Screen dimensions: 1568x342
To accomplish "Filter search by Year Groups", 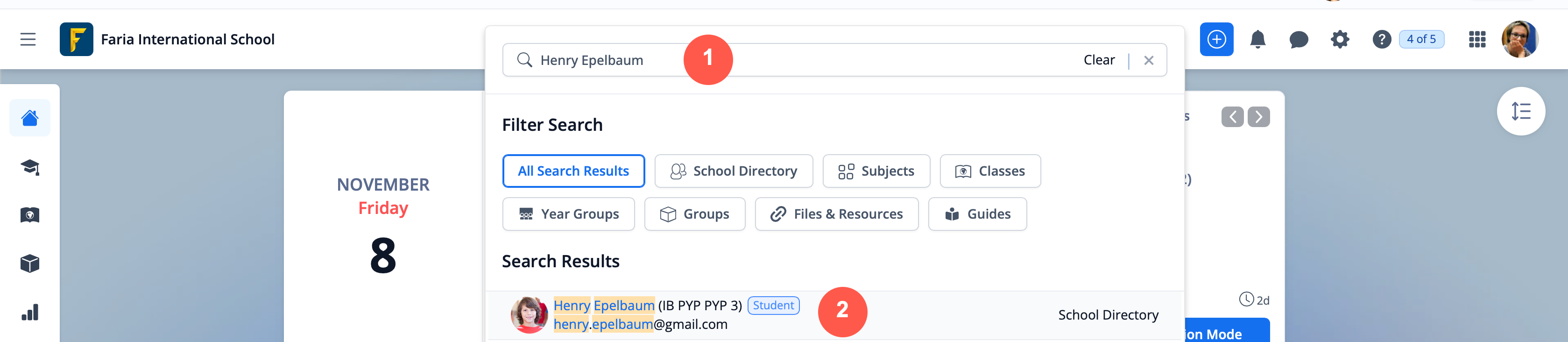I will (568, 214).
